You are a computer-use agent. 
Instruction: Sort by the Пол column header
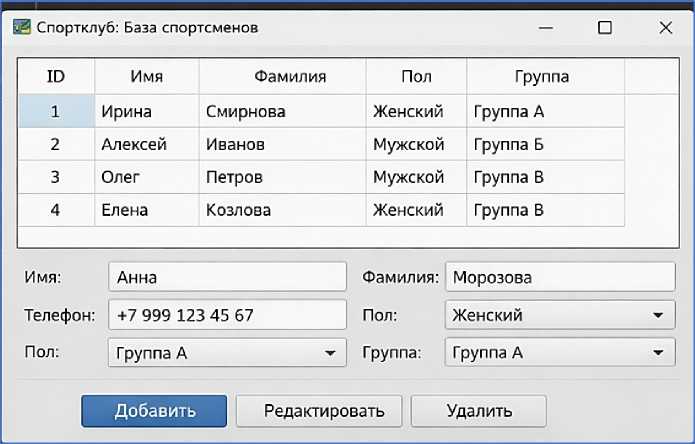[416, 77]
